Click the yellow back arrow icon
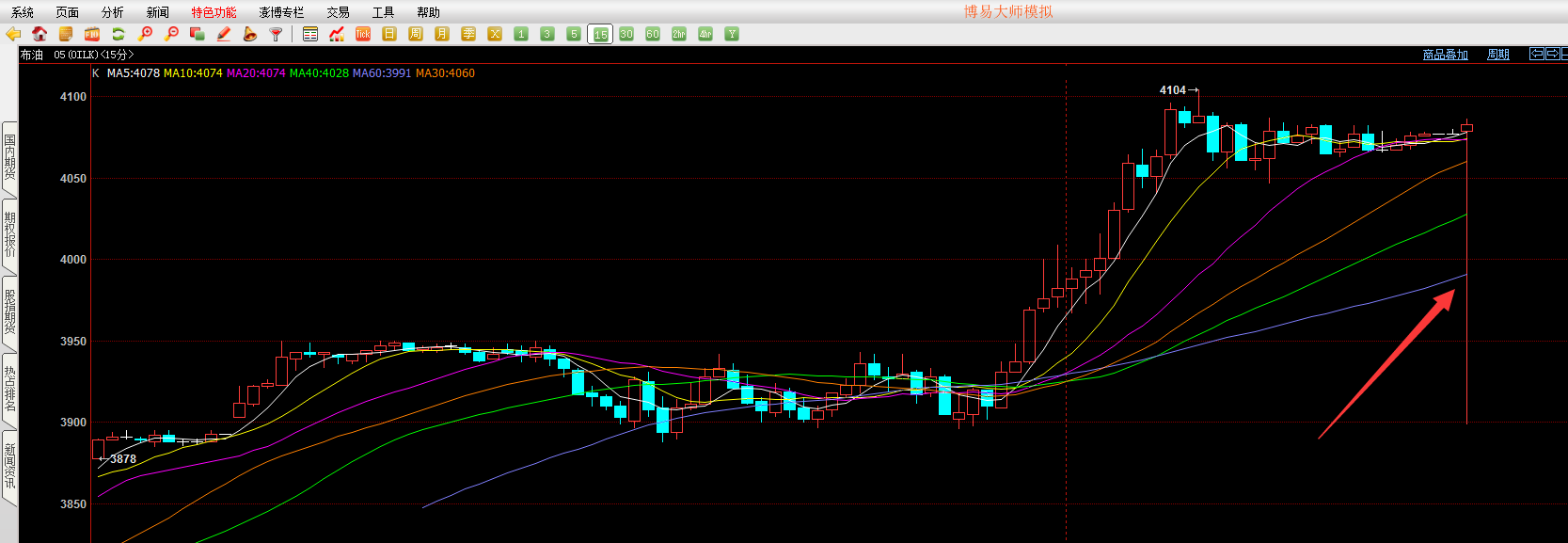 click(13, 34)
